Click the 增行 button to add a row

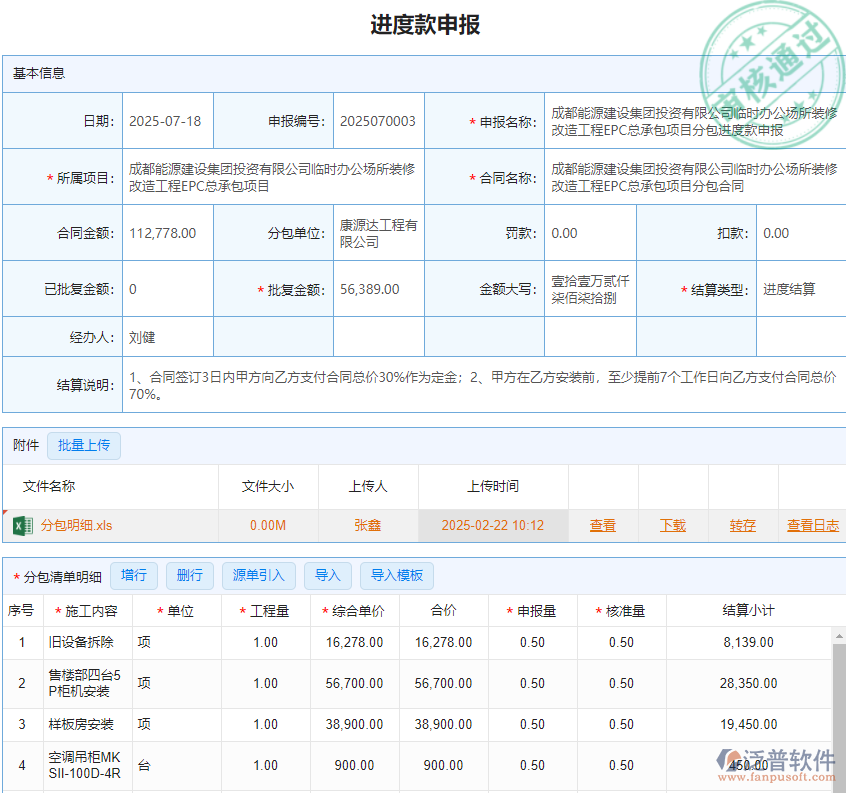(134, 575)
